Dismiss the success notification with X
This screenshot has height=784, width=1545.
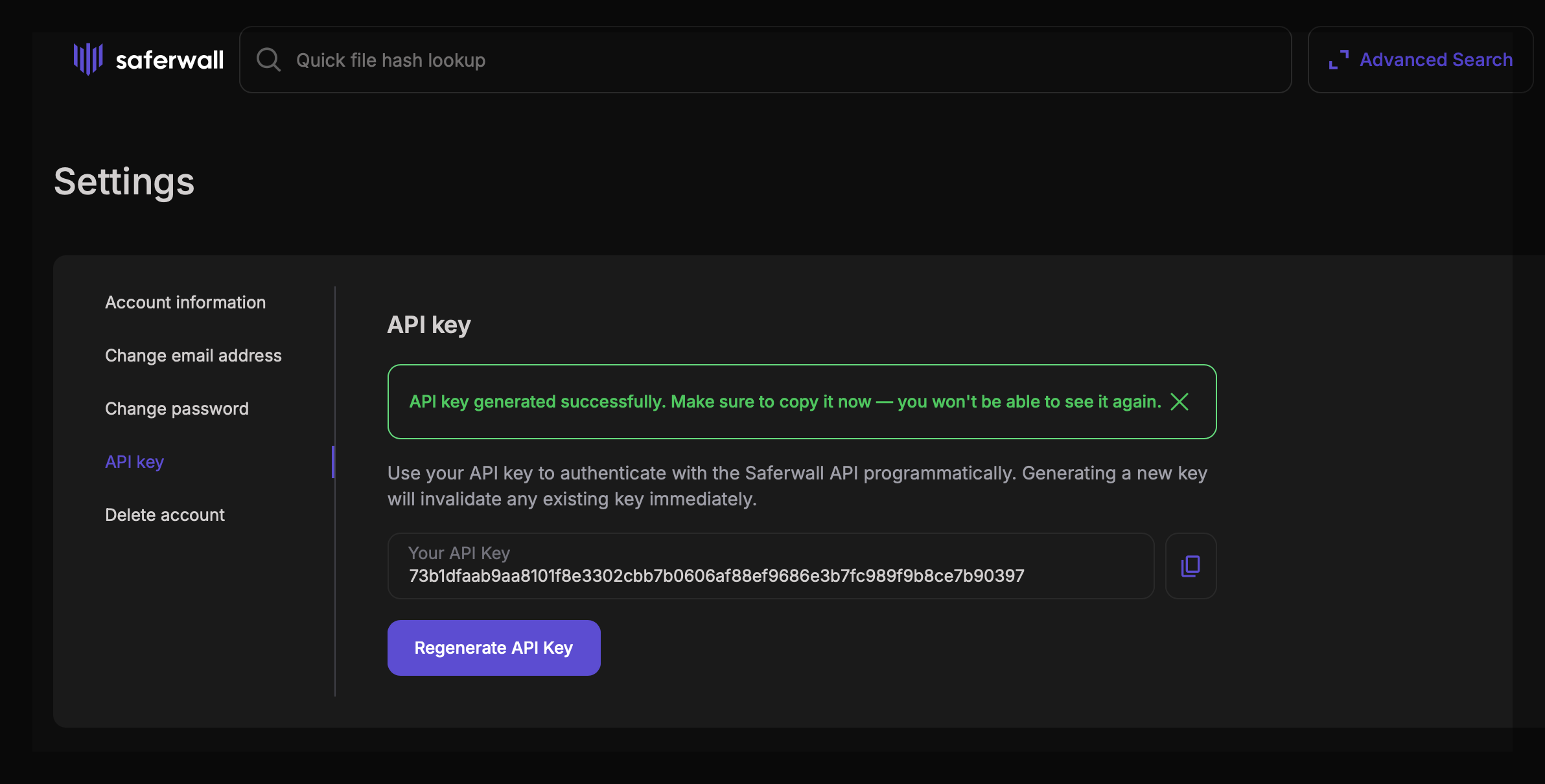(x=1179, y=402)
